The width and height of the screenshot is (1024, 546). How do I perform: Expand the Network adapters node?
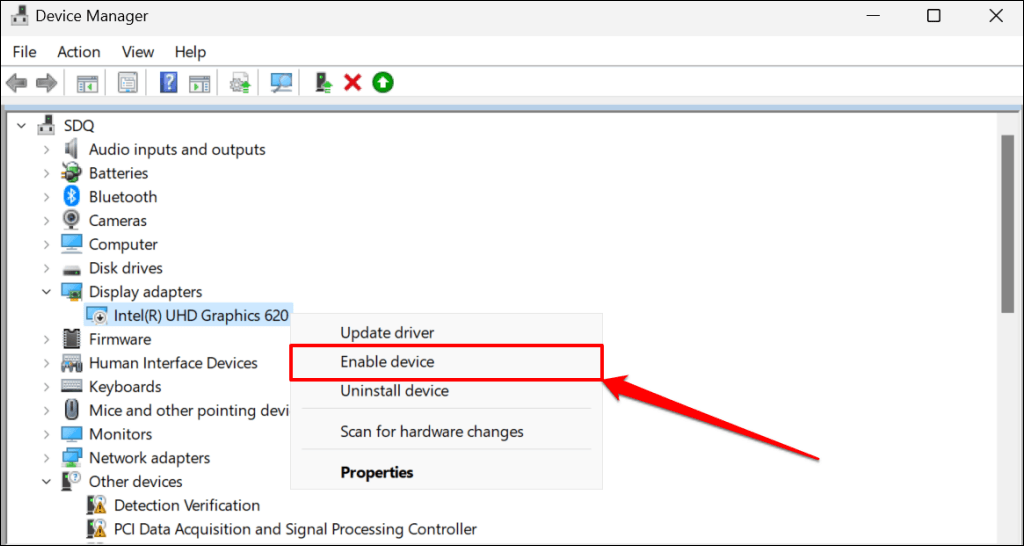tap(46, 458)
